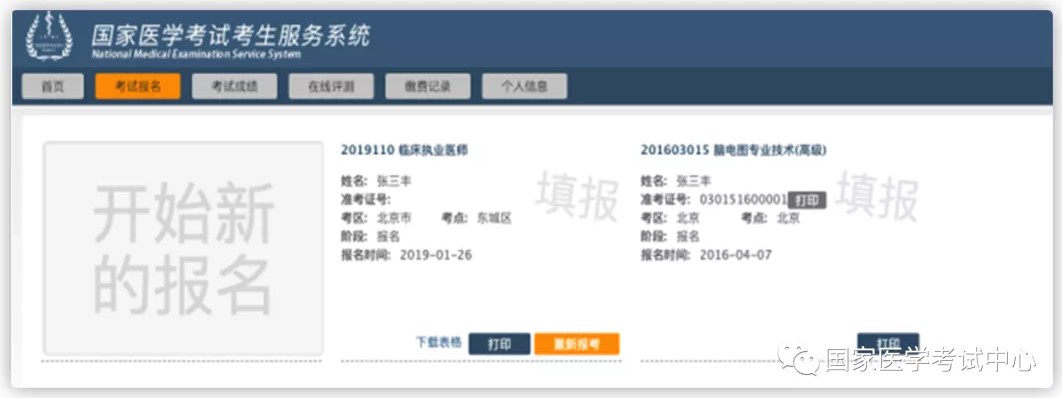Click the blue 打印 button beside 下载表格
The image size is (1062, 398).
[x=499, y=344]
